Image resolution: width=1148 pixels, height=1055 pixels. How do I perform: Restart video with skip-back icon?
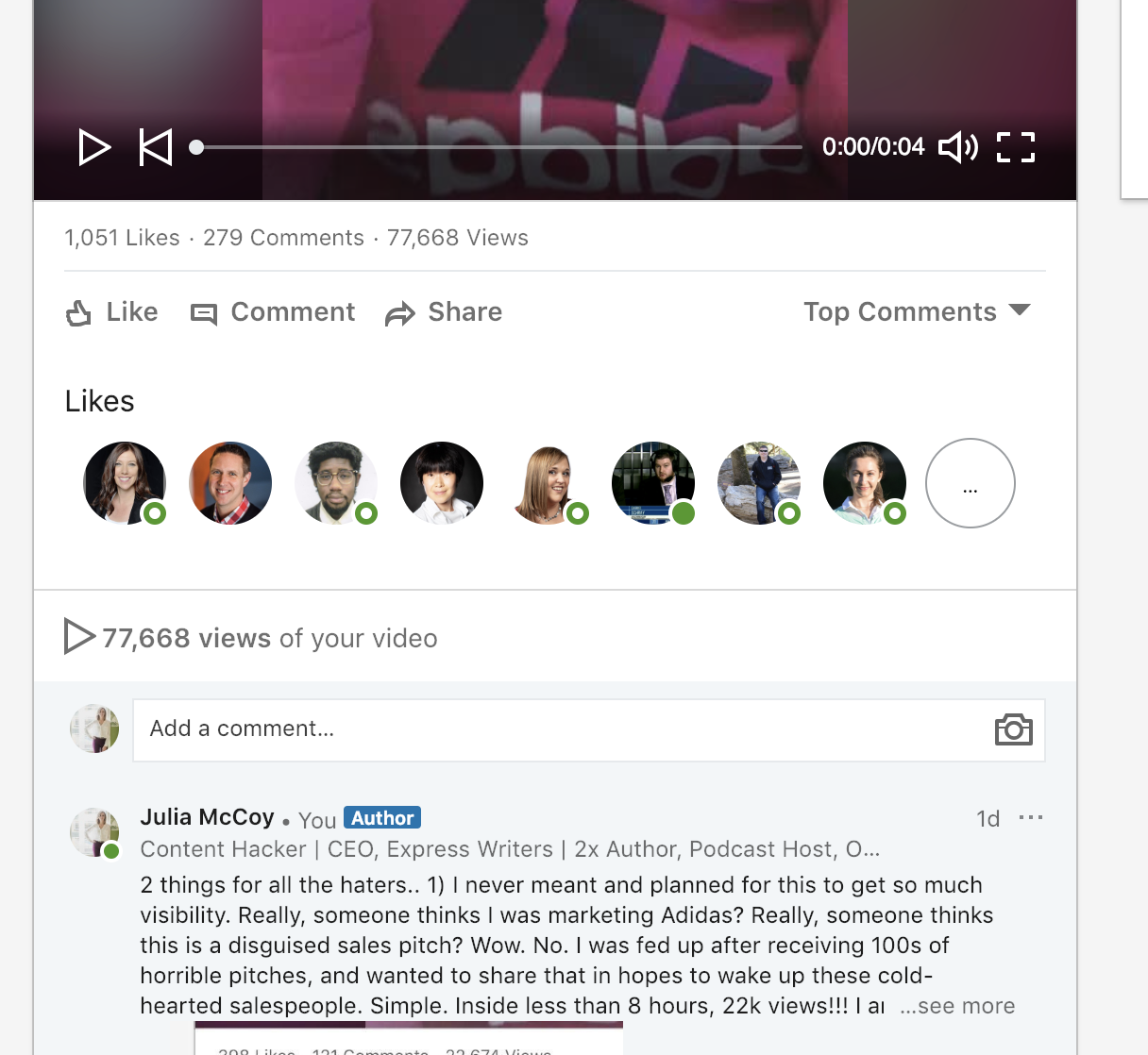pyautogui.click(x=156, y=147)
